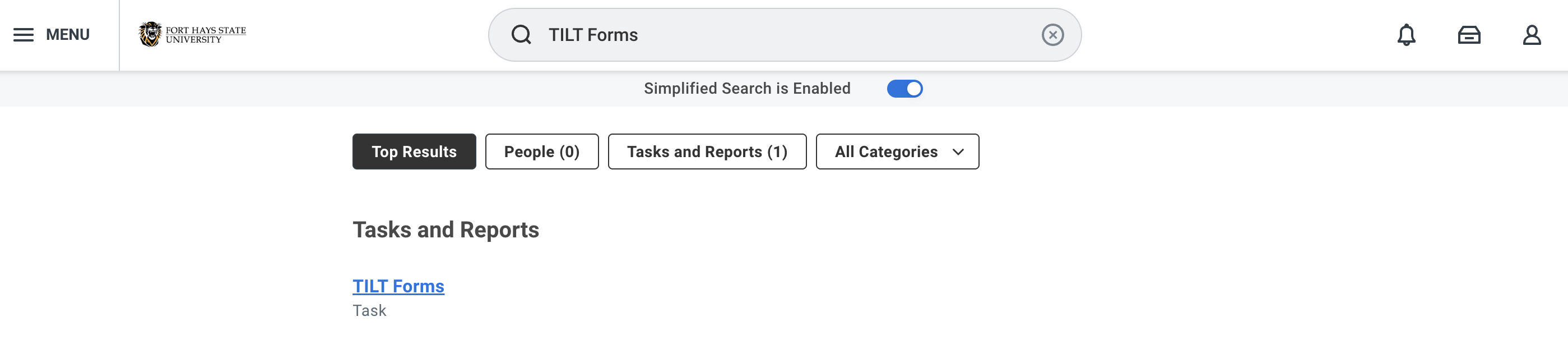
Task: Click the Tasks and Reports section heading
Action: tap(446, 230)
